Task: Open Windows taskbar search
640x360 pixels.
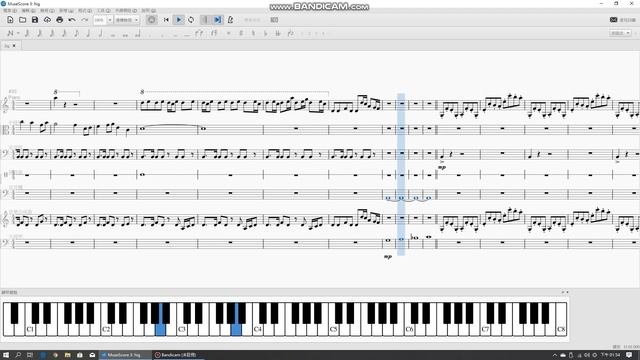Action: pos(18,355)
